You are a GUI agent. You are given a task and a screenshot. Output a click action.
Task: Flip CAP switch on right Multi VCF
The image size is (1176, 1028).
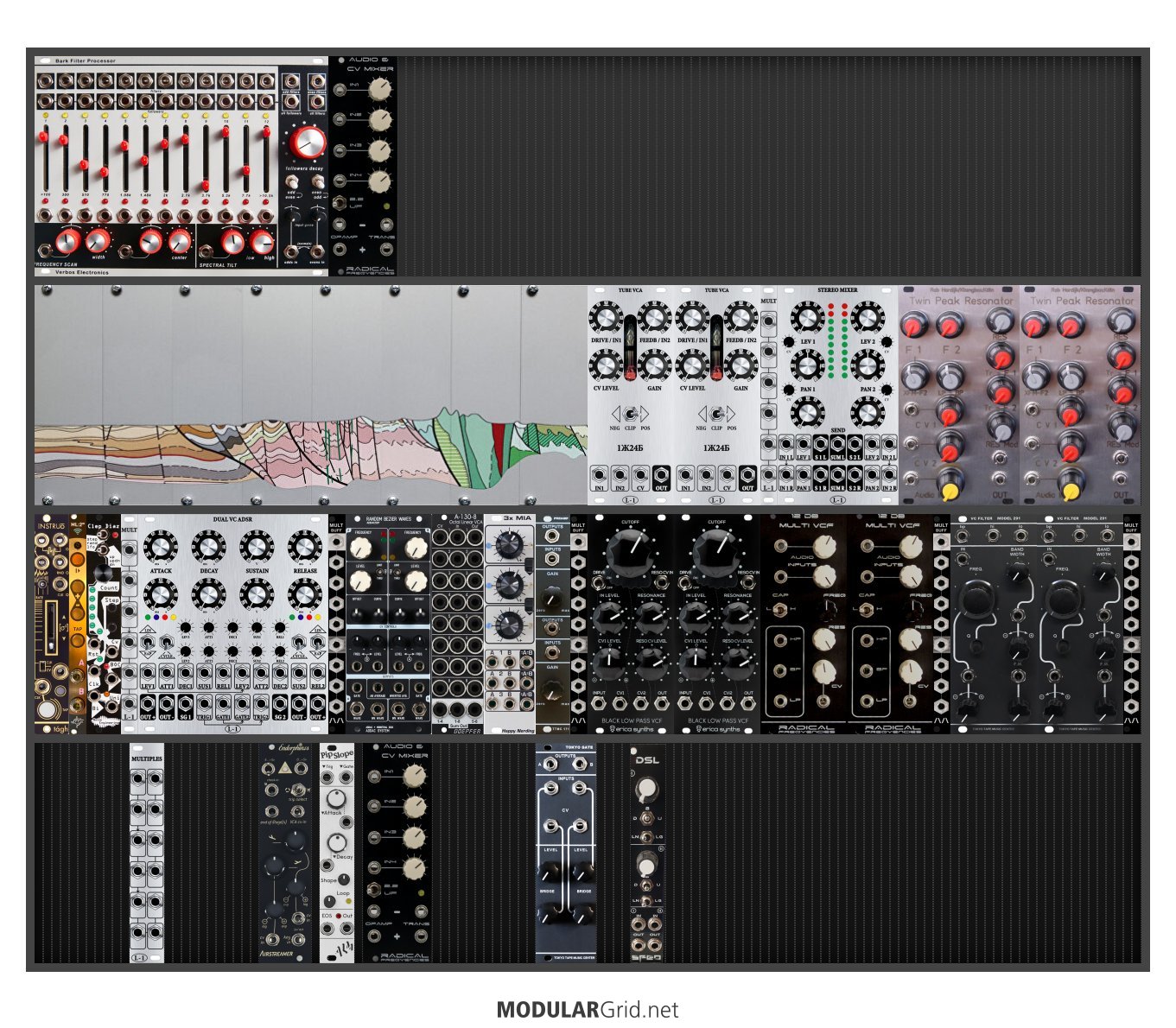coord(868,609)
